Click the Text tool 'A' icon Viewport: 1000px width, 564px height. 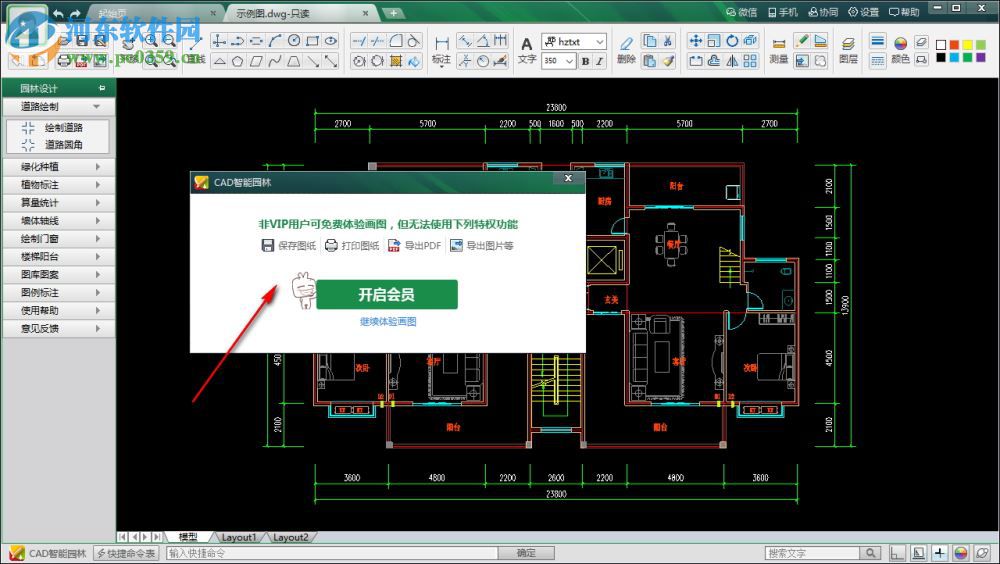tap(527, 43)
